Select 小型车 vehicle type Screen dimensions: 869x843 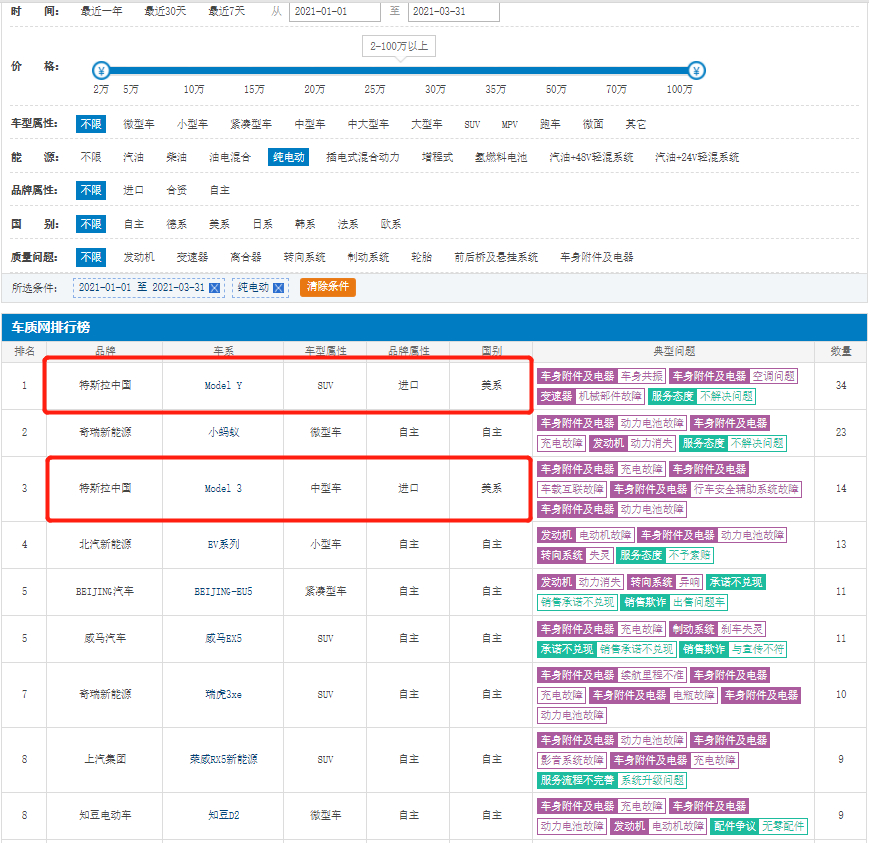click(x=192, y=124)
